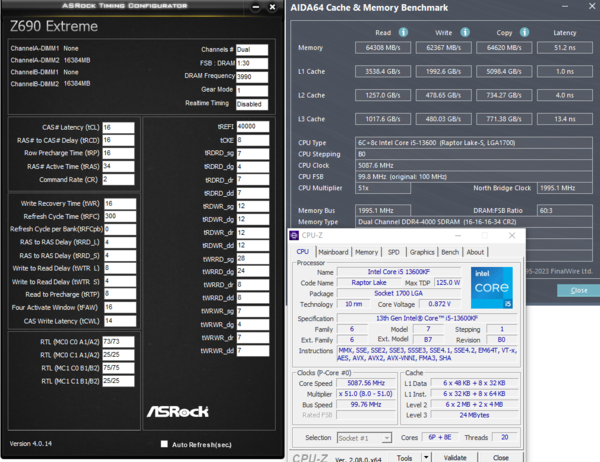Click the Validate button in CPU-Z

455,457
